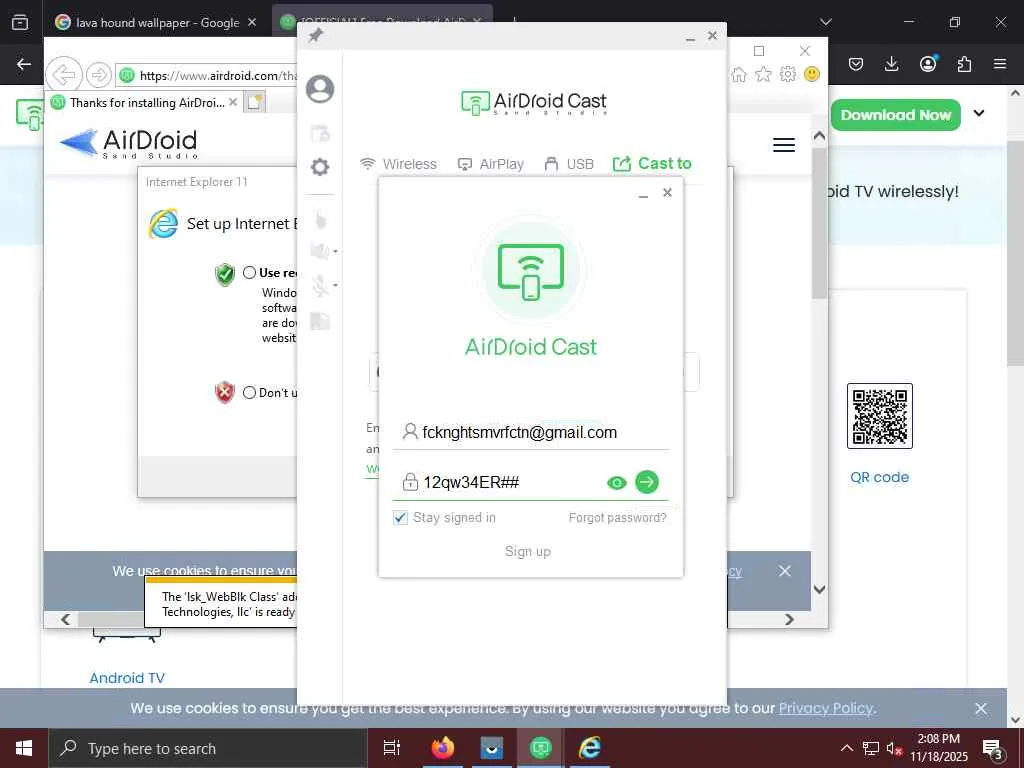Toggle the Stay signed in checkbox
This screenshot has height=768, width=1024.
[x=400, y=518]
